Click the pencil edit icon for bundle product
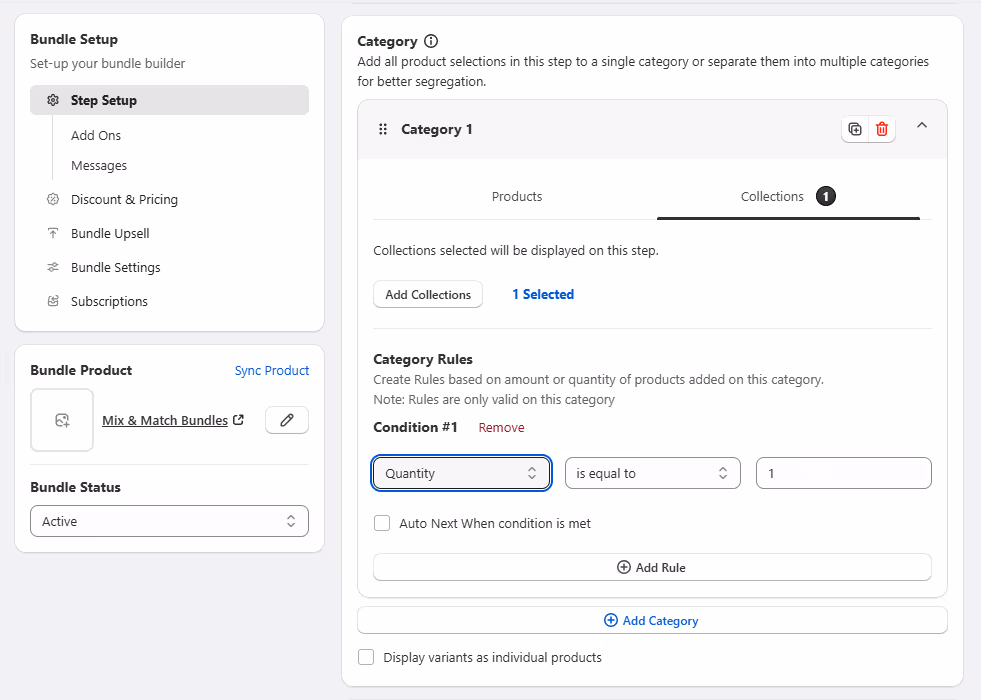 287,420
